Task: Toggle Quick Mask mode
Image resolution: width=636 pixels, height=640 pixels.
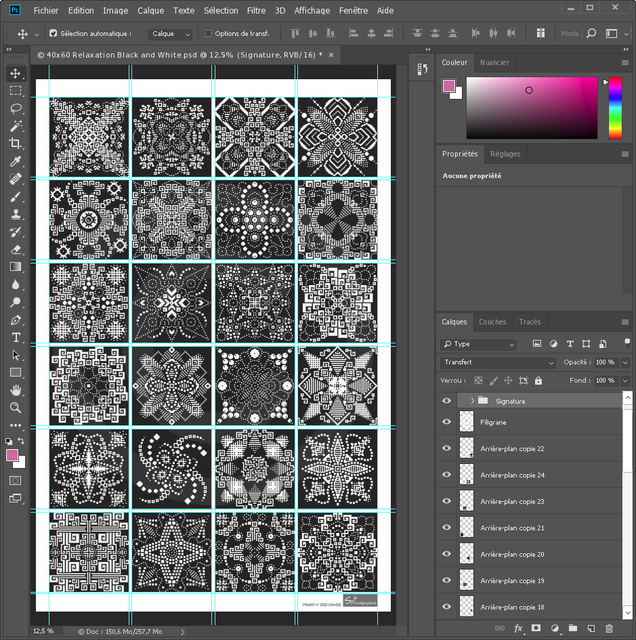Action: pyautogui.click(x=16, y=481)
